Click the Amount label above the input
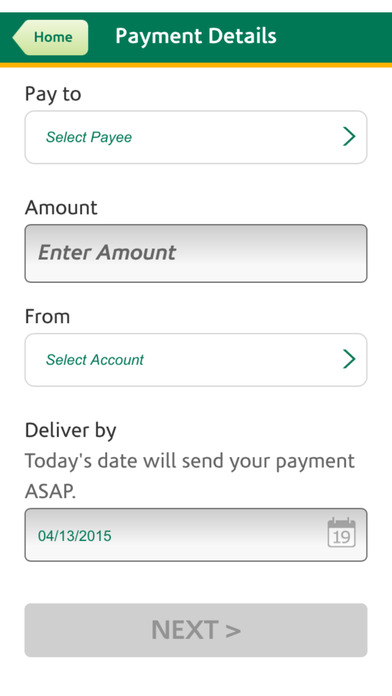Image resolution: width=392 pixels, height=696 pixels. click(61, 207)
